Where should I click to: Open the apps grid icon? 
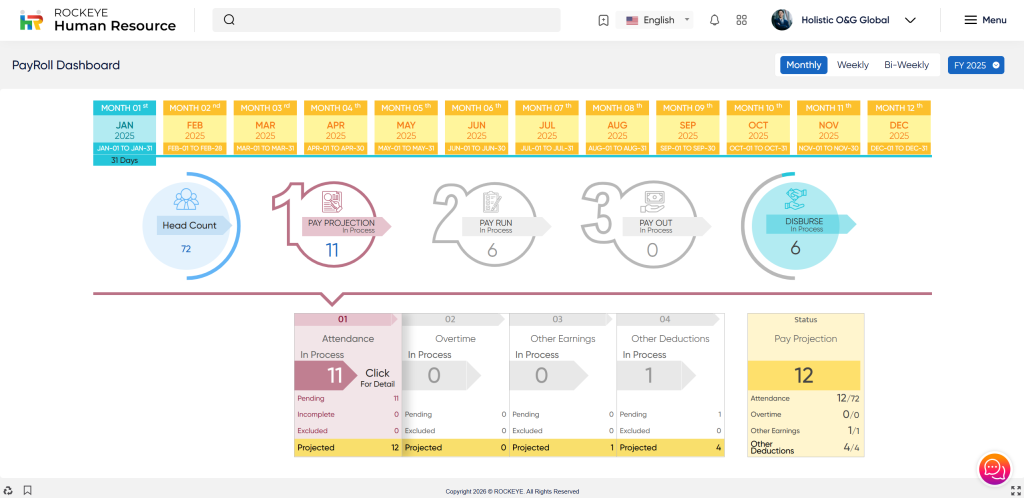(x=741, y=20)
